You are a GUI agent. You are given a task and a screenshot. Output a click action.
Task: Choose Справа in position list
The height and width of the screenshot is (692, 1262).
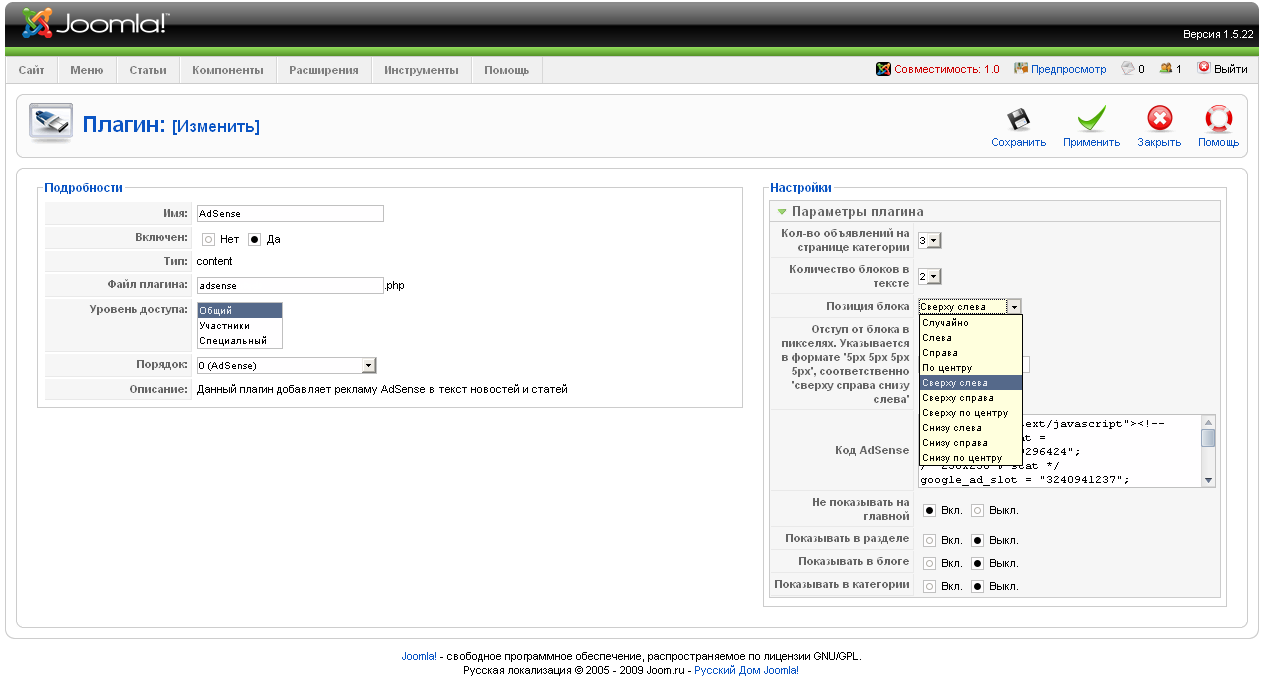[x=971, y=353]
